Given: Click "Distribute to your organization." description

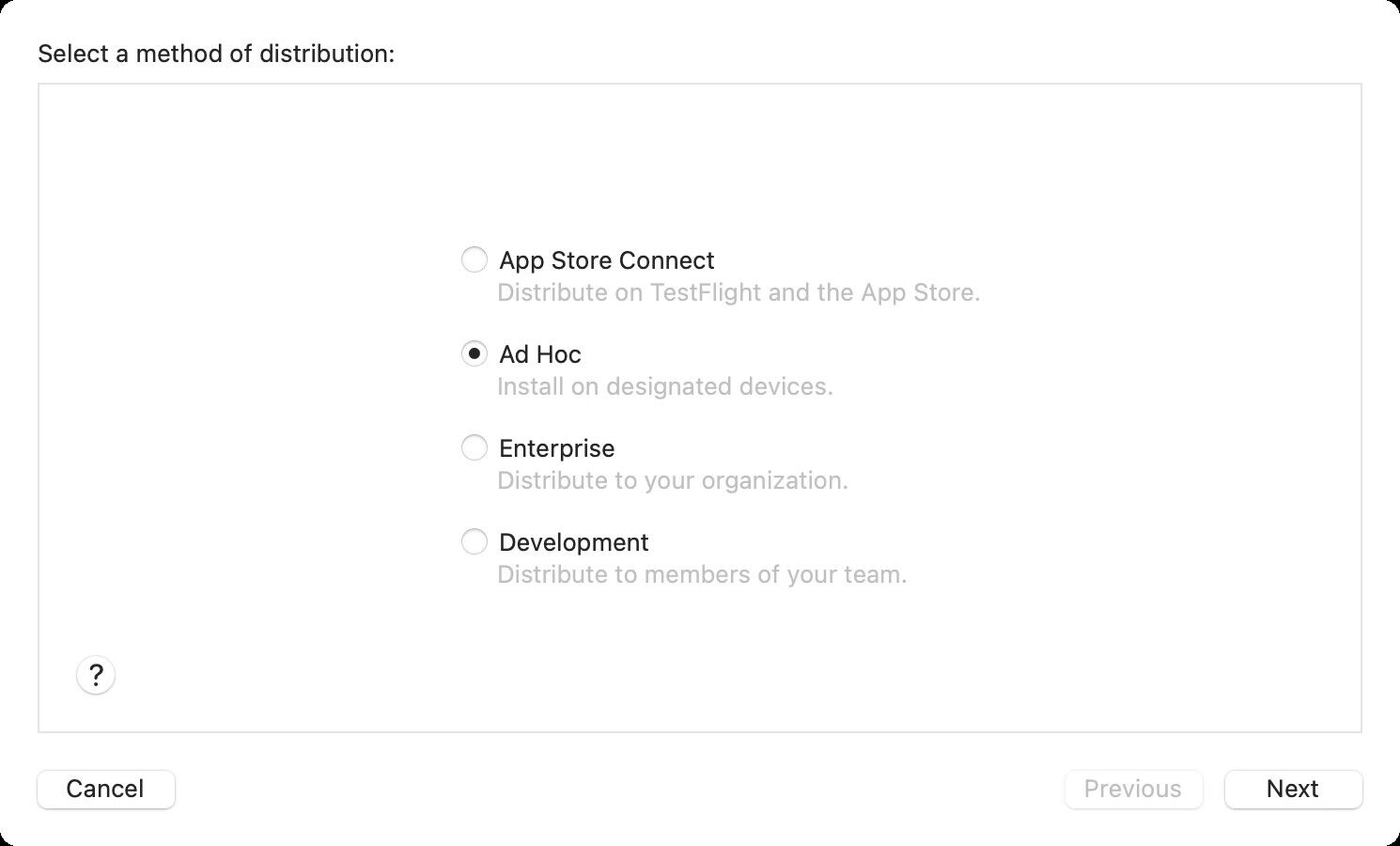Looking at the screenshot, I should pos(672,480).
